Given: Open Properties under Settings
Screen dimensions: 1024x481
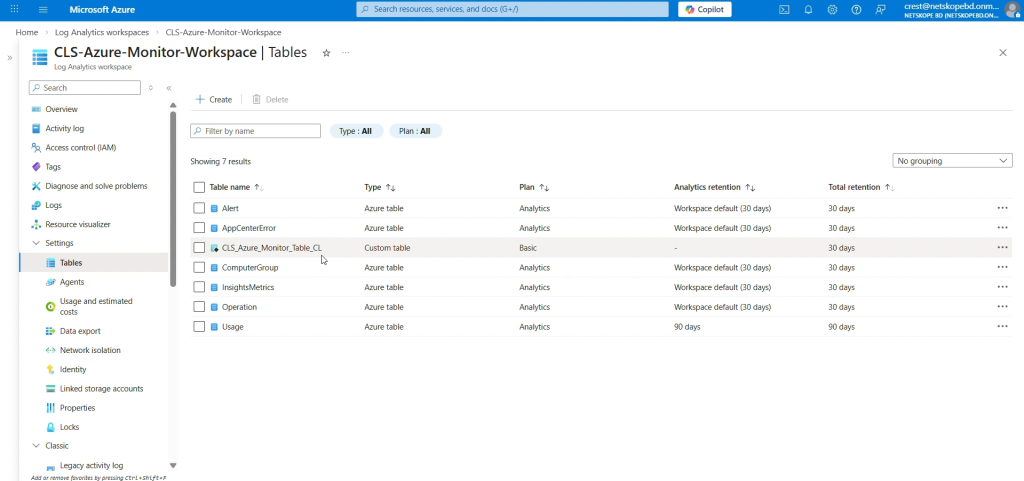Looking at the screenshot, I should point(77,408).
